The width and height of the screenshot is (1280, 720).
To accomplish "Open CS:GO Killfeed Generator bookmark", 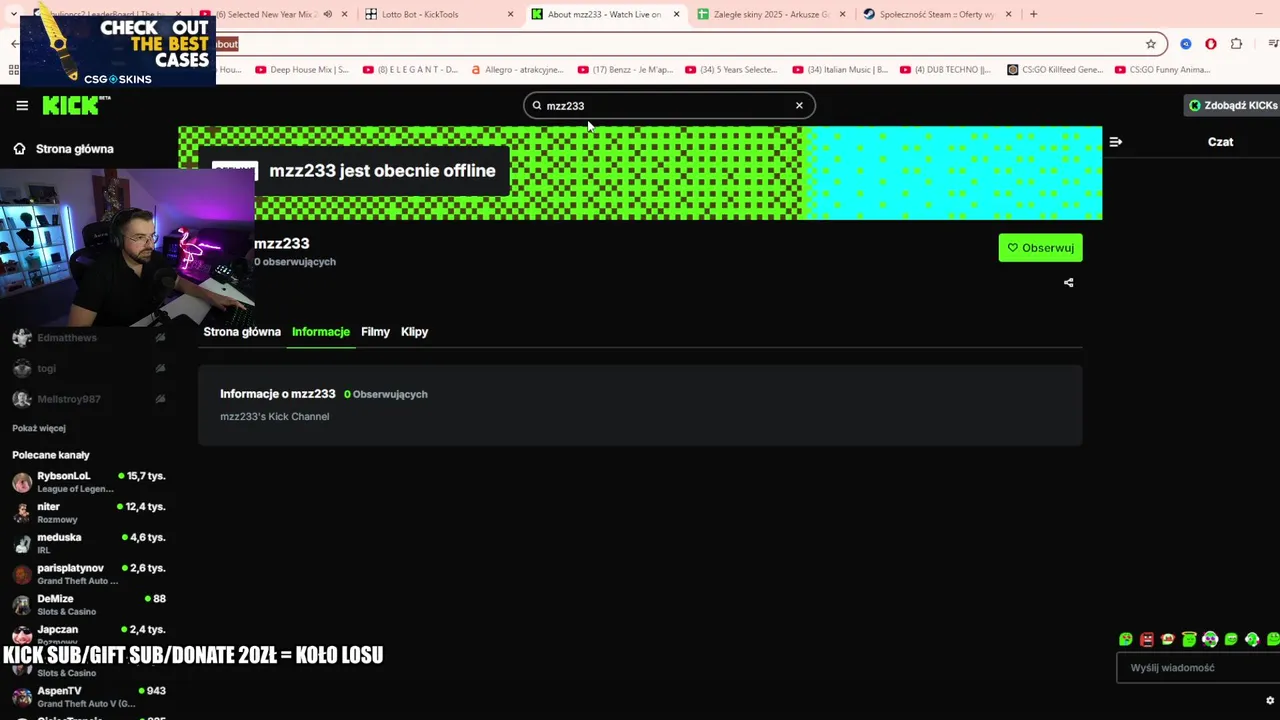I will click(x=1055, y=70).
